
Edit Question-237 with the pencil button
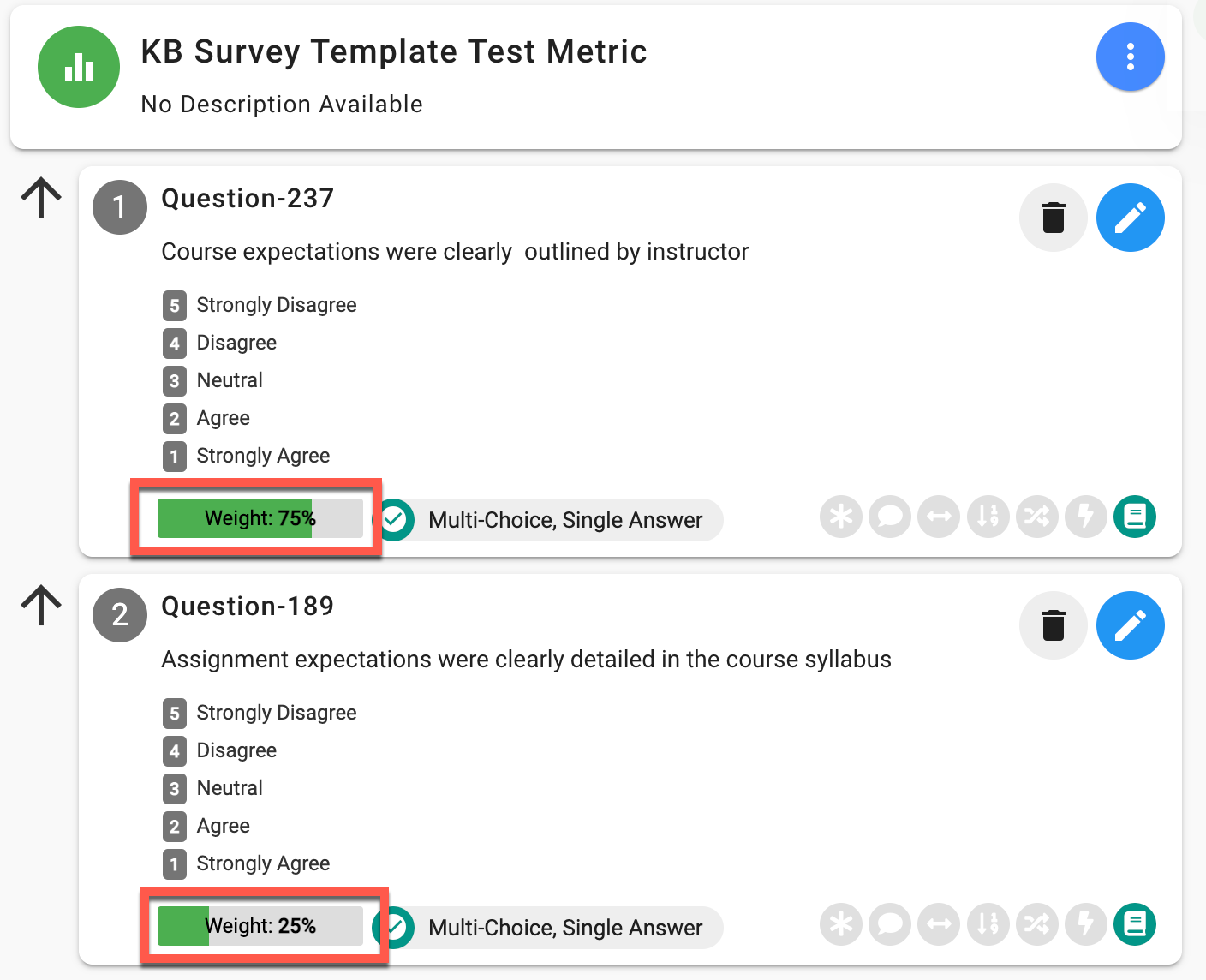tap(1130, 218)
